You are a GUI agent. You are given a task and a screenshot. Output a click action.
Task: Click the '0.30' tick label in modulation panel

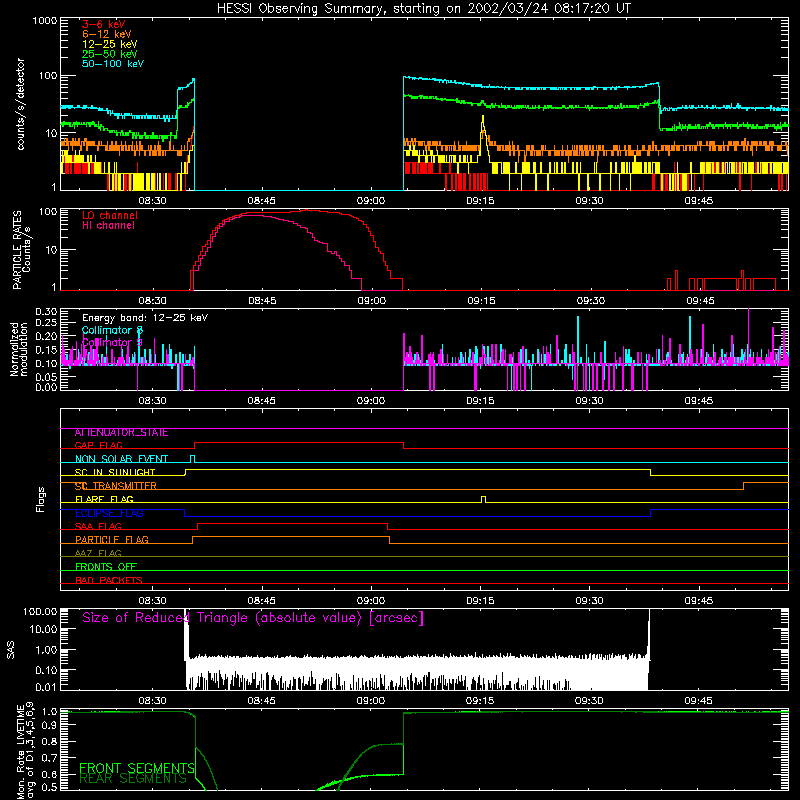[x=46, y=311]
